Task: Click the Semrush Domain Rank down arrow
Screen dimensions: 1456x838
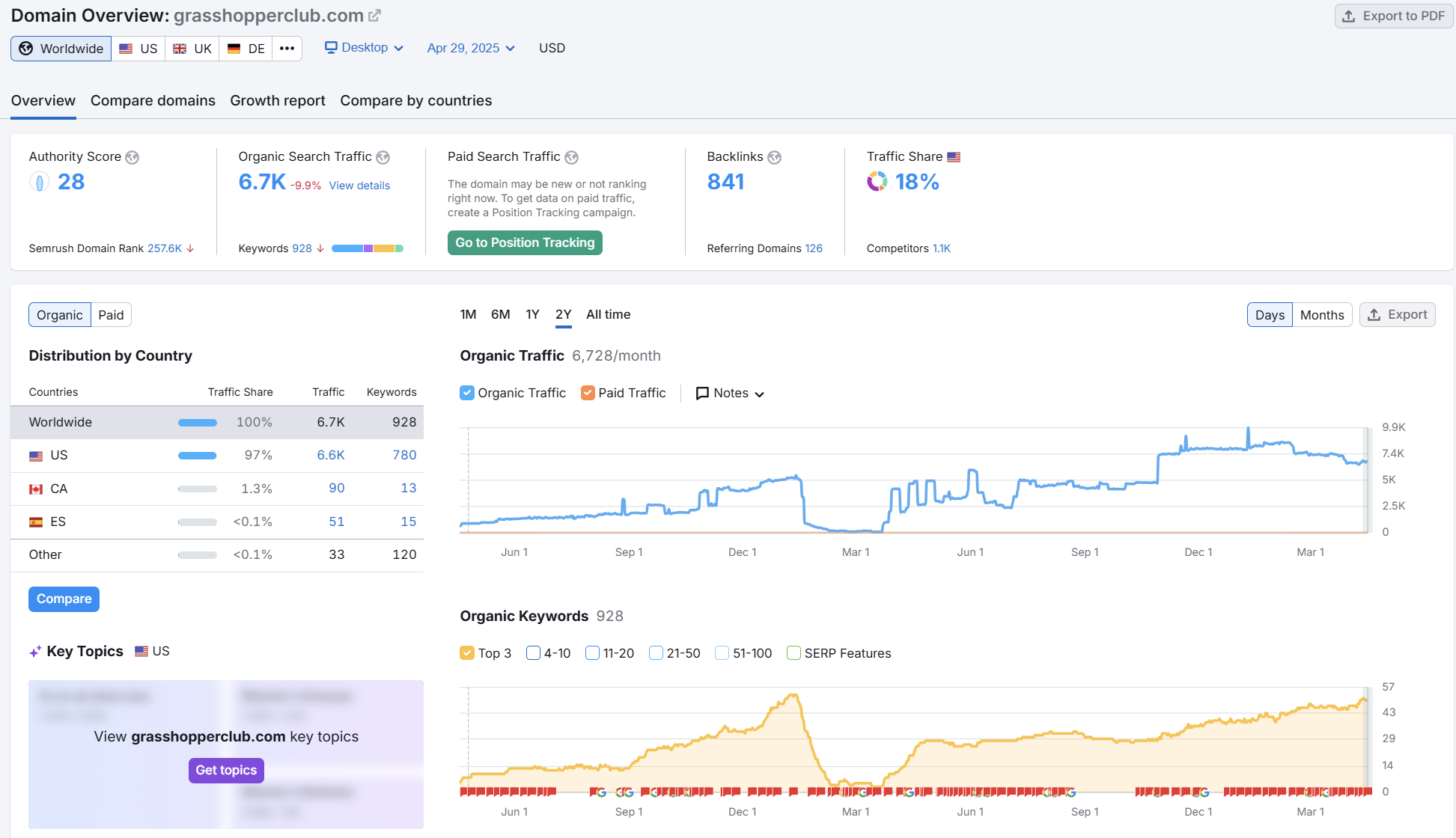Action: click(191, 248)
